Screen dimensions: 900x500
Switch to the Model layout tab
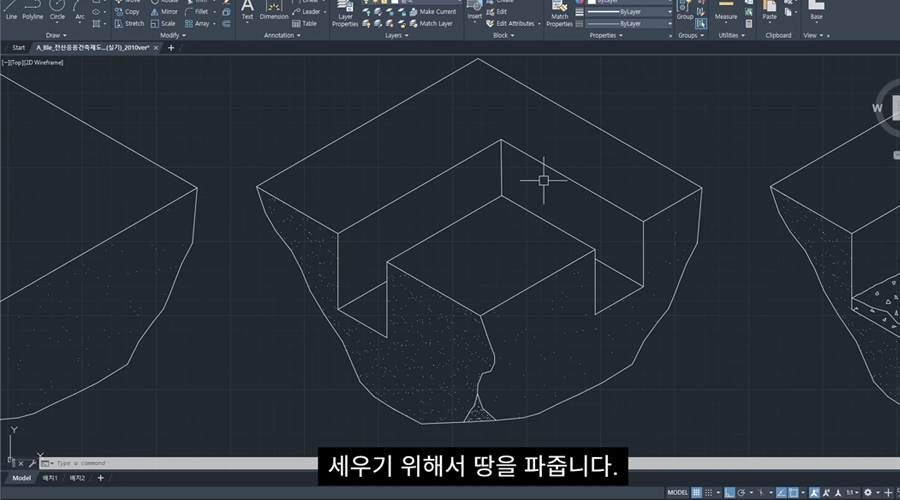click(x=21, y=478)
